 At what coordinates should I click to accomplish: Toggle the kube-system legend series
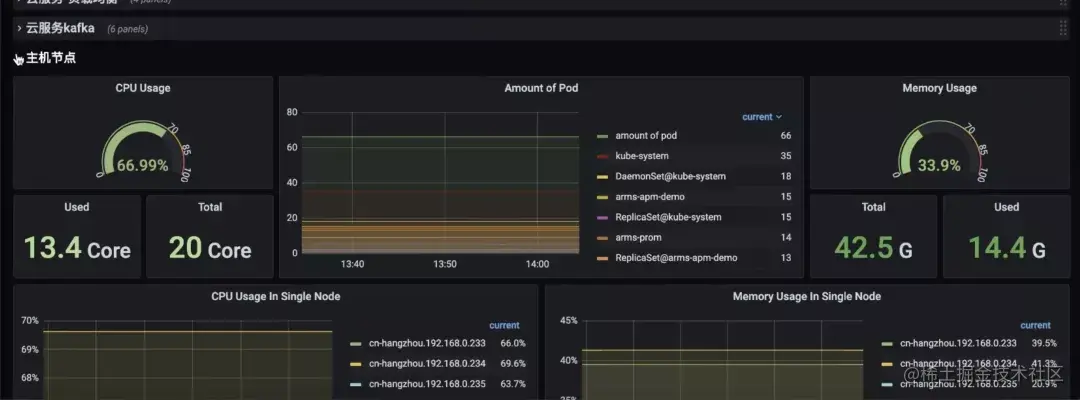(641, 156)
